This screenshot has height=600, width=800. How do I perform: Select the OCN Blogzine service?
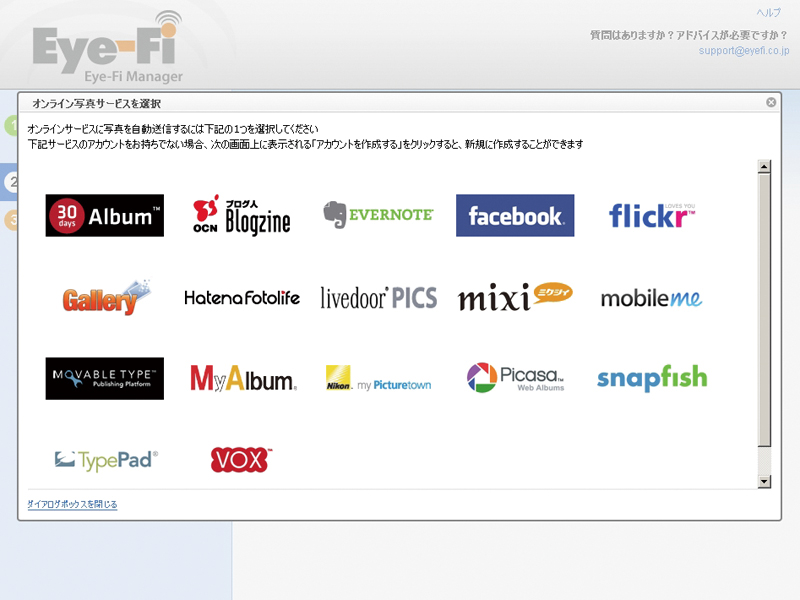(240, 215)
